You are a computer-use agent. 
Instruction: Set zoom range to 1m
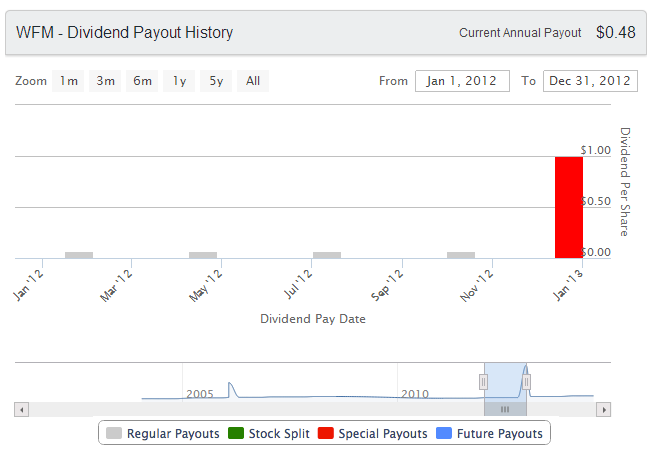coord(68,81)
